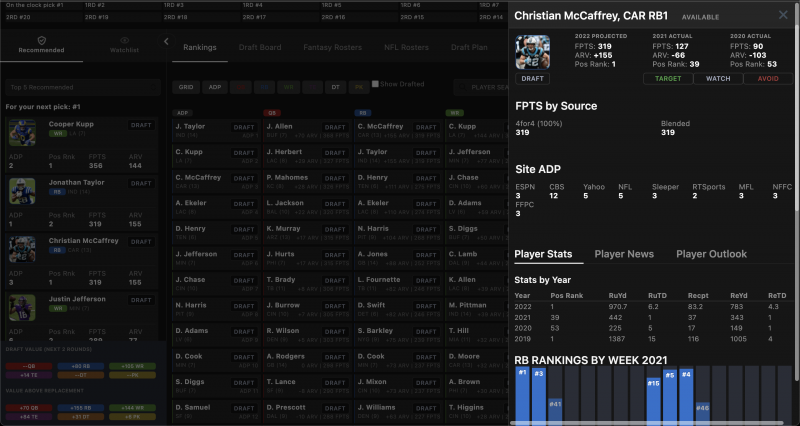This screenshot has width=800, height=426.
Task: Click the #46 weekly ranking bar
Action: coord(703,412)
